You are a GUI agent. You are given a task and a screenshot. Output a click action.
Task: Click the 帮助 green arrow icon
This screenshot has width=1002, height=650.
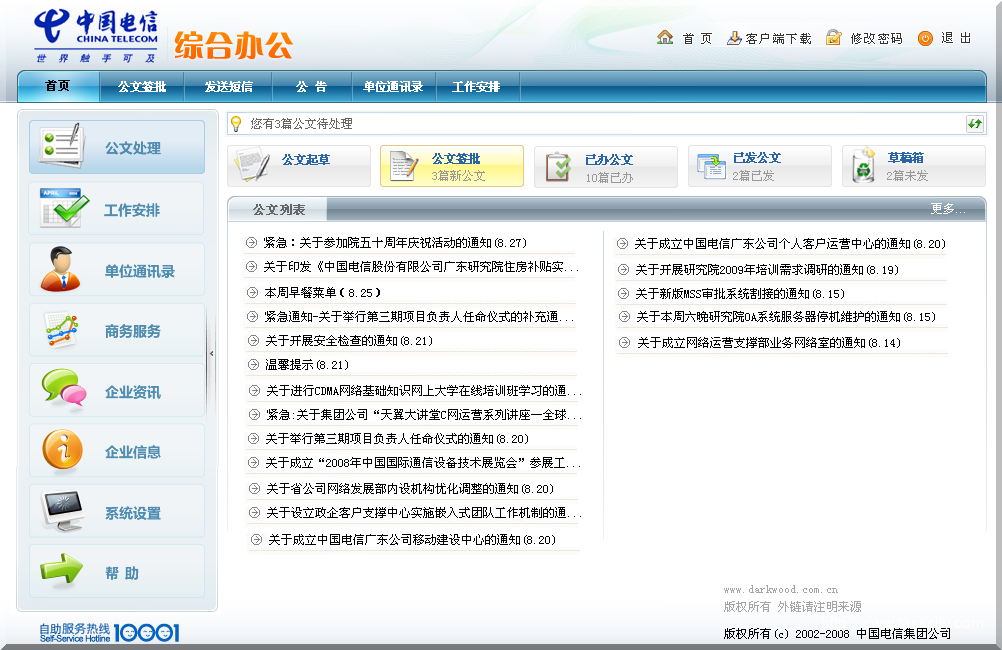pyautogui.click(x=60, y=571)
